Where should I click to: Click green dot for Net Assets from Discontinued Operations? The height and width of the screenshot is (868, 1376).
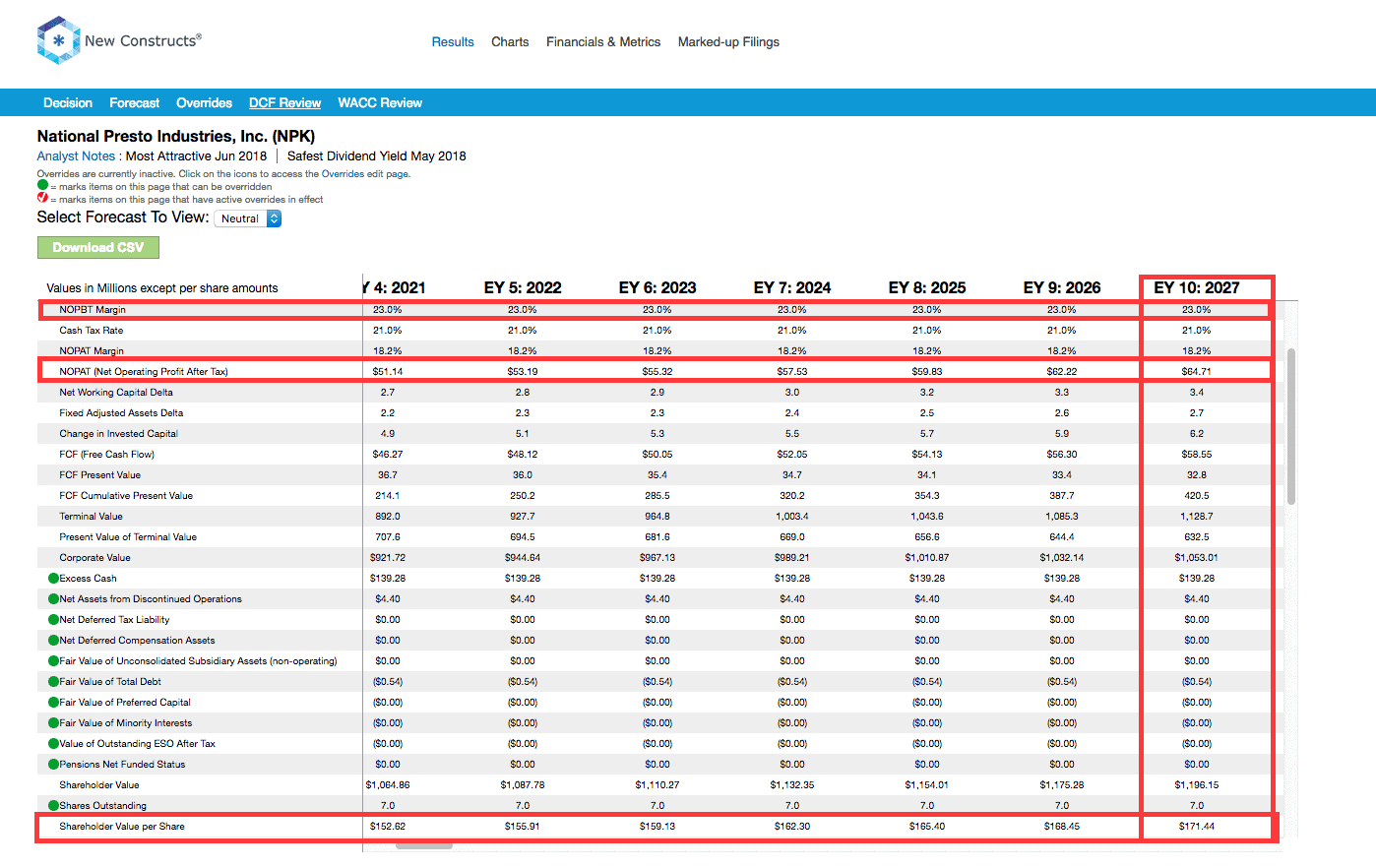tap(53, 599)
